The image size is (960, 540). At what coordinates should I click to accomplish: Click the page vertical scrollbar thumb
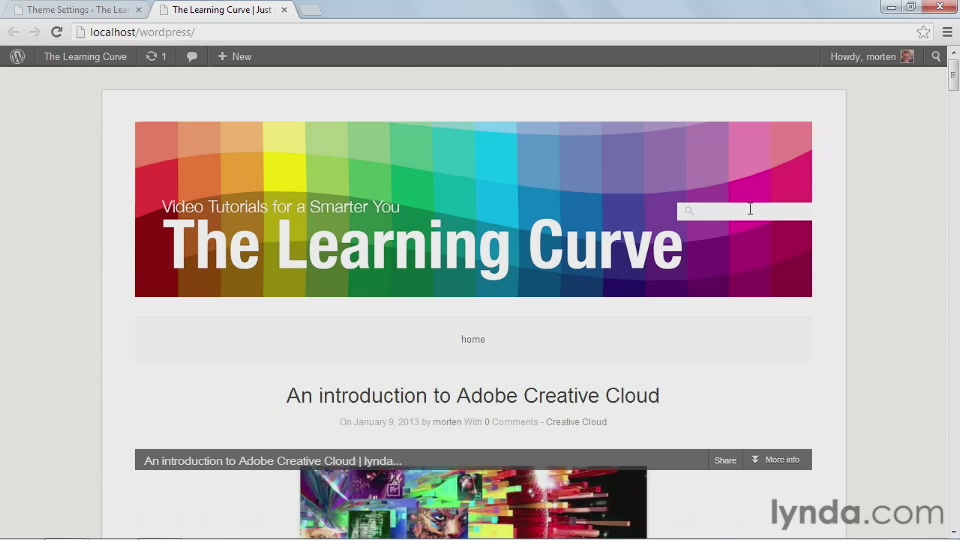953,77
